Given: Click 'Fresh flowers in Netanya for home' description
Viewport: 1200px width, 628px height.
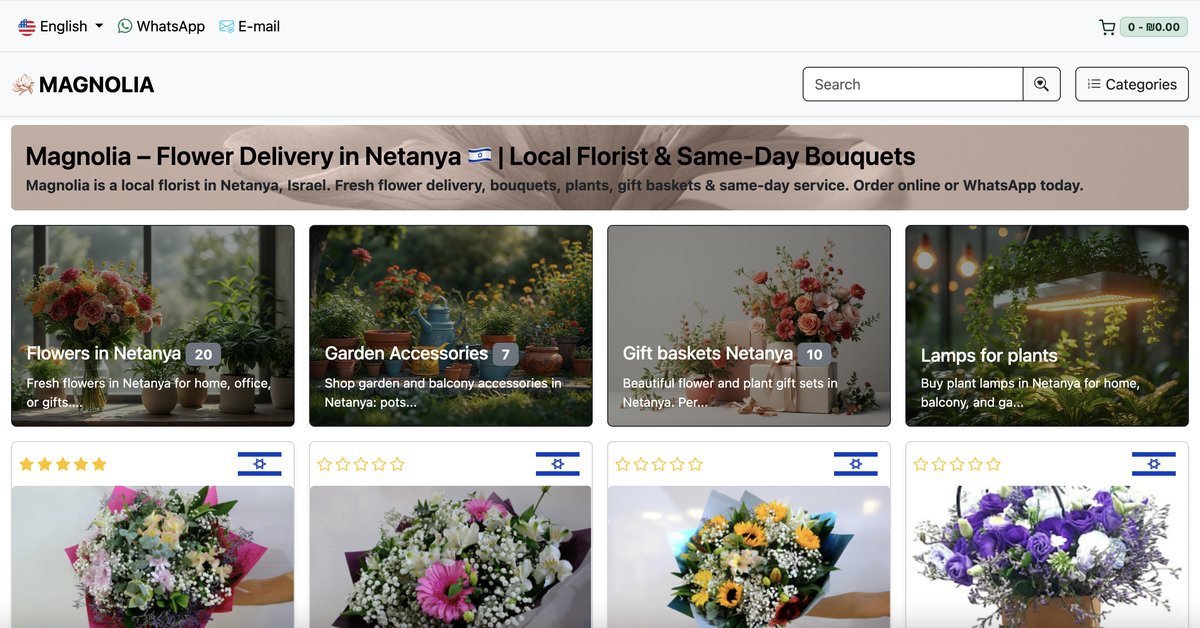Looking at the screenshot, I should 149,393.
